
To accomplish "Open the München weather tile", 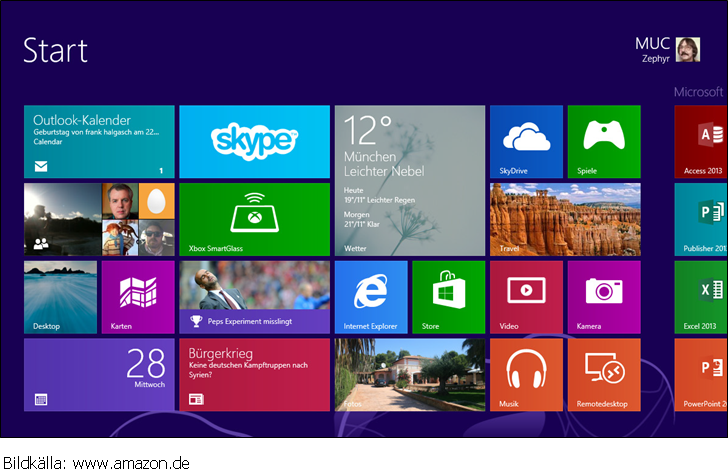I will [409, 180].
